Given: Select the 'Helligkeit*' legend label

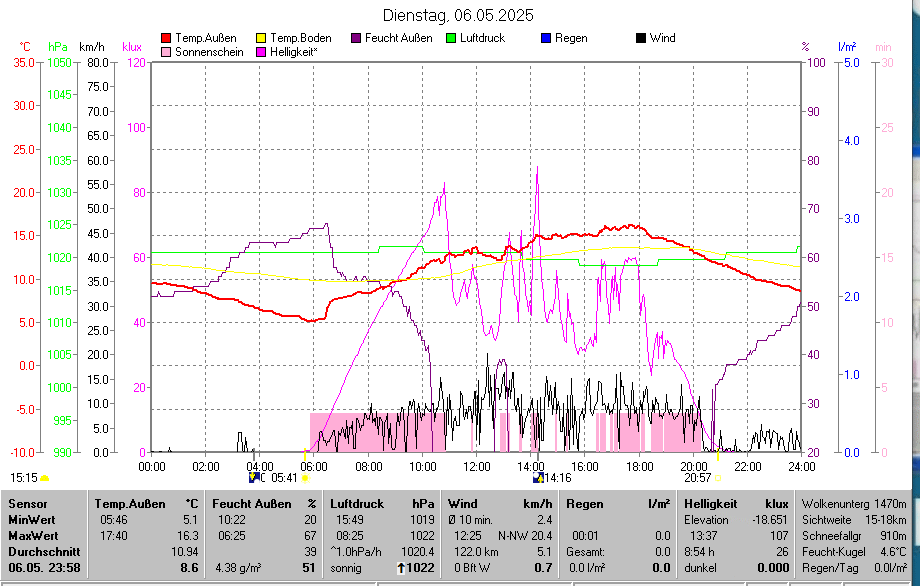Looking at the screenshot, I should tap(294, 52).
